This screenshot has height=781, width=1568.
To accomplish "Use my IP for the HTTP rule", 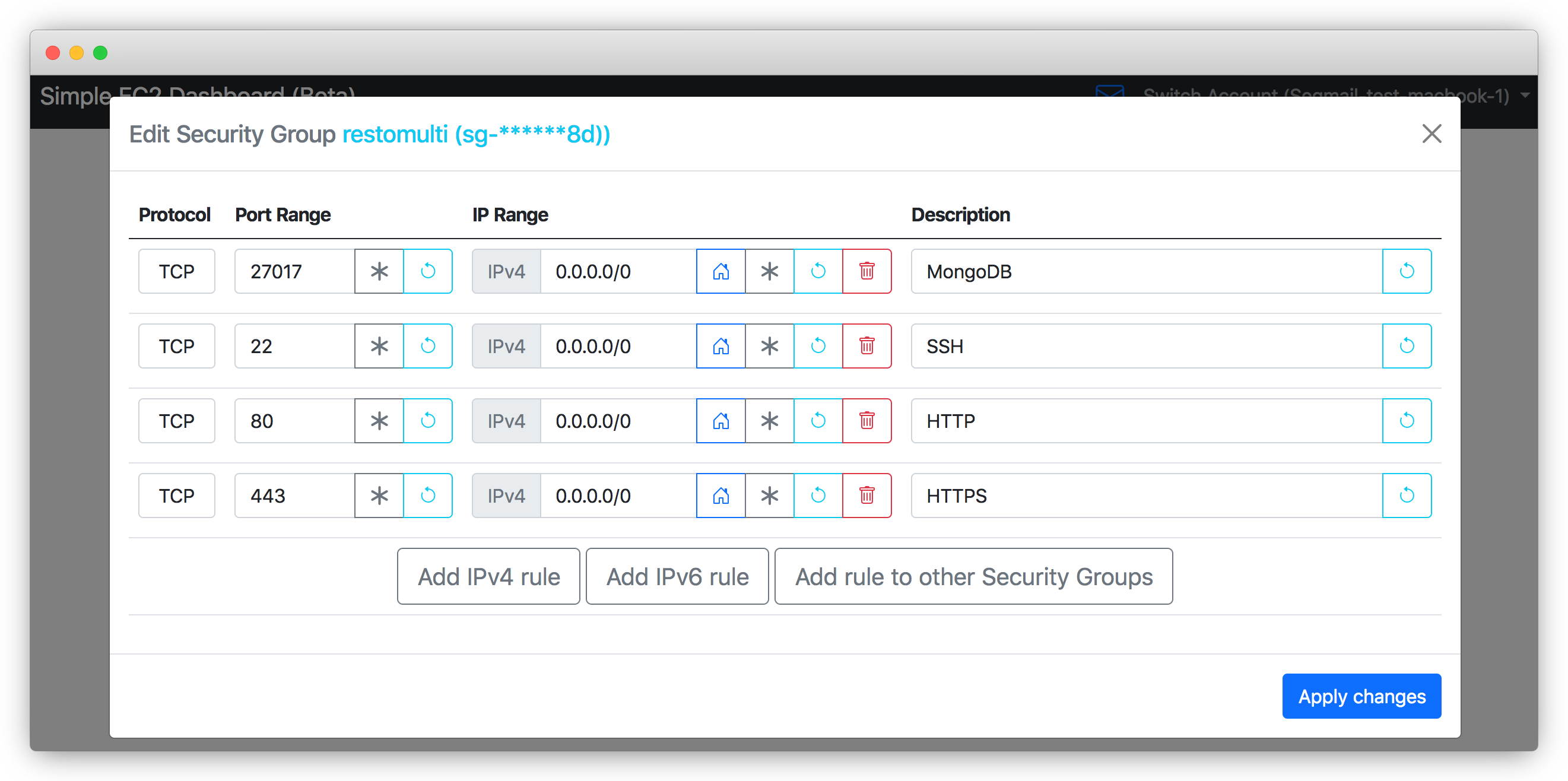I will point(720,421).
